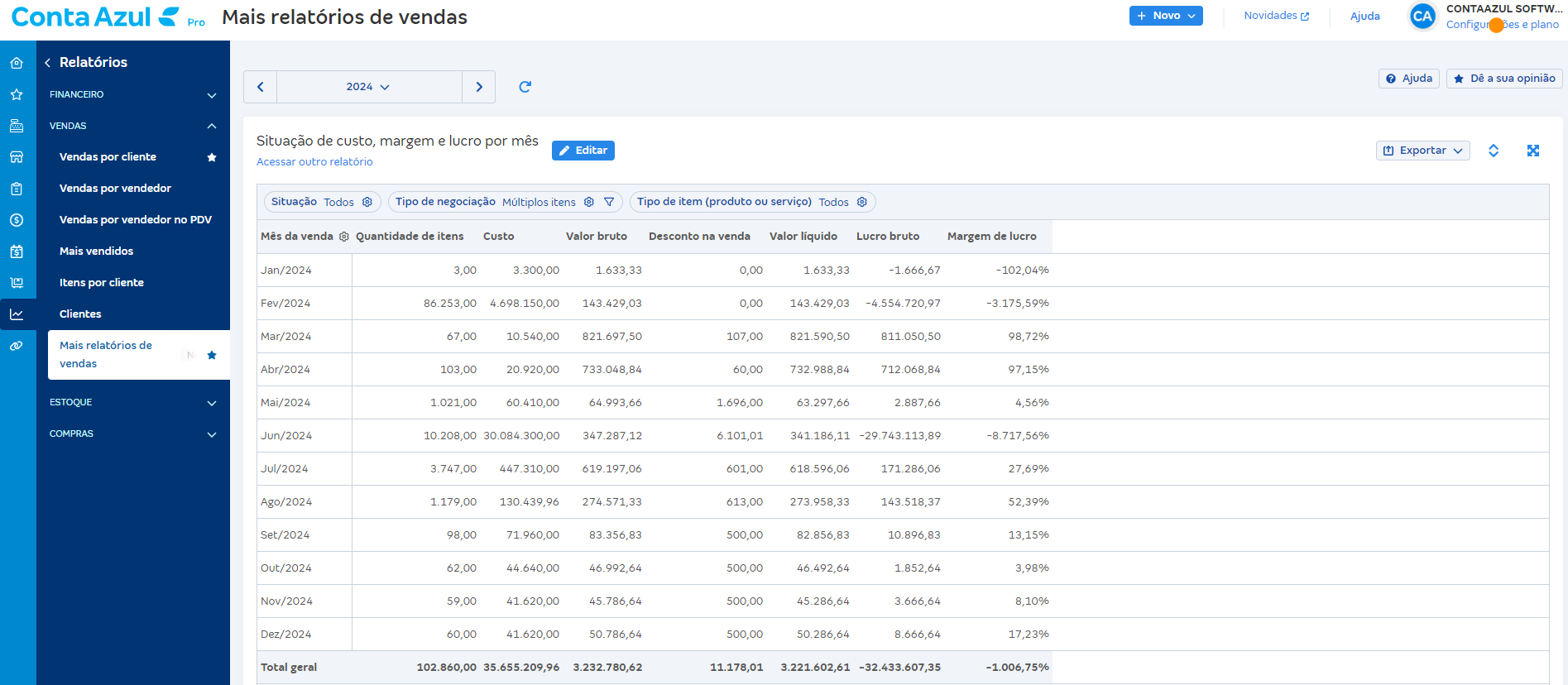1568x685 pixels.
Task: Open the Novo dropdown button
Action: tap(1166, 16)
